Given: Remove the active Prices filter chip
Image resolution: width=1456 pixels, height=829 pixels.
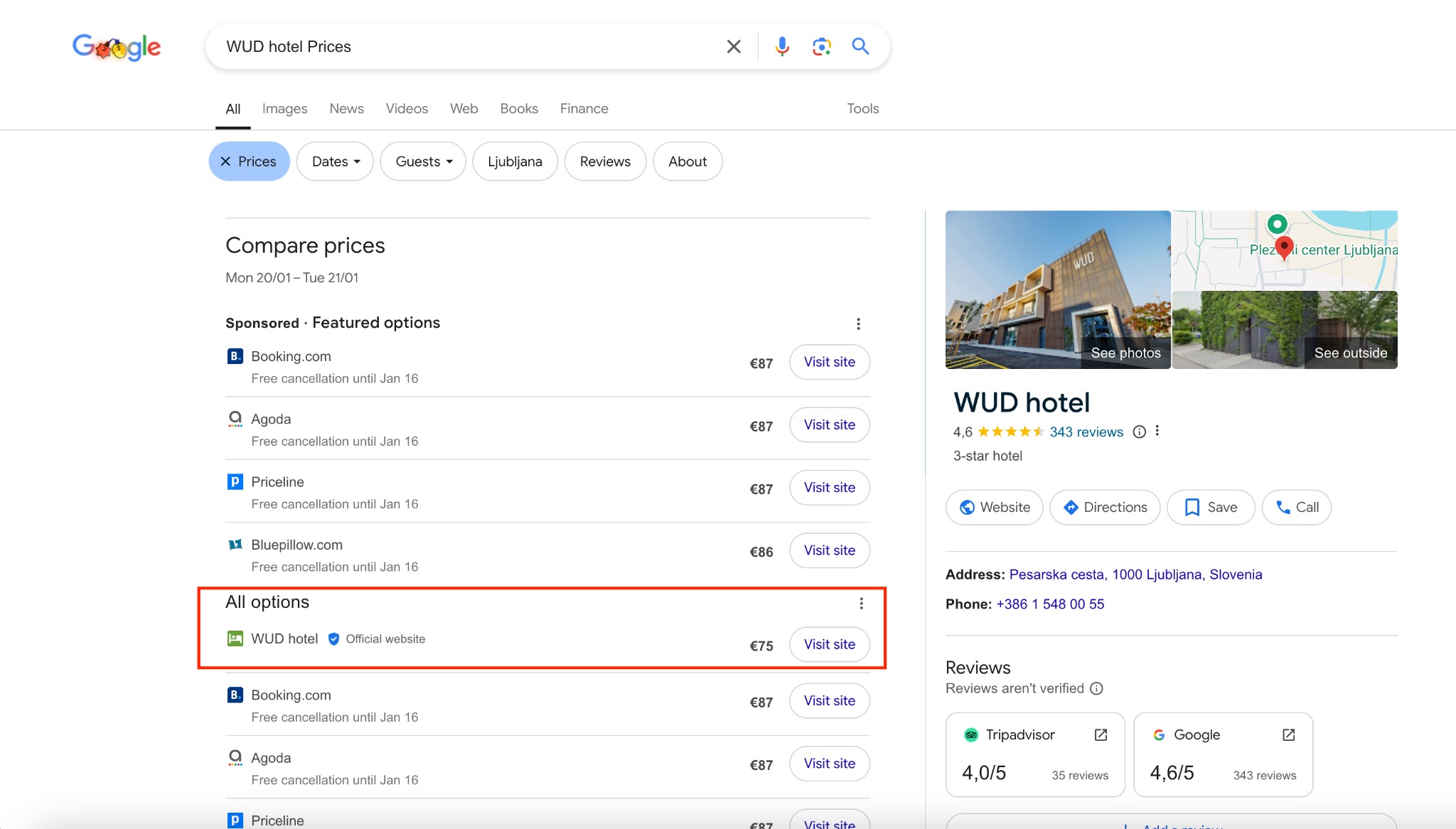Looking at the screenshot, I should click(x=226, y=161).
